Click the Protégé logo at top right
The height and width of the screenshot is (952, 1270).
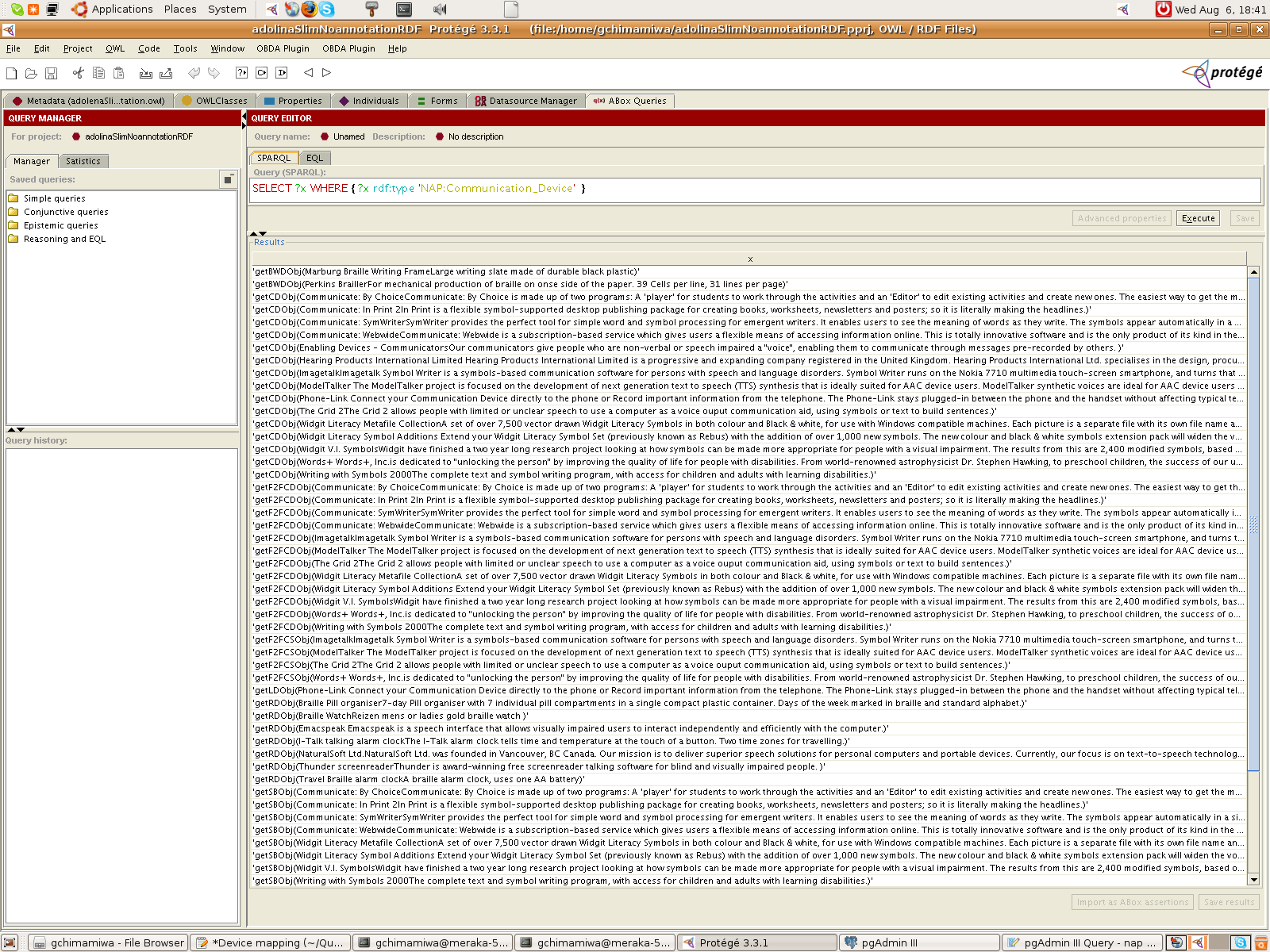point(1222,73)
